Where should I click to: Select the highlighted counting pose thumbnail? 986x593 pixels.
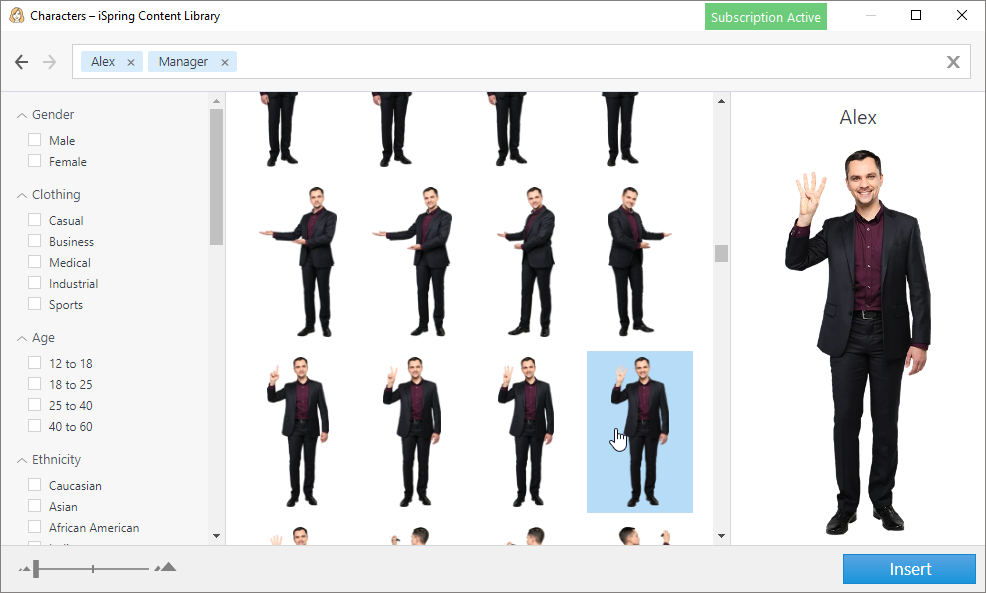pos(640,432)
